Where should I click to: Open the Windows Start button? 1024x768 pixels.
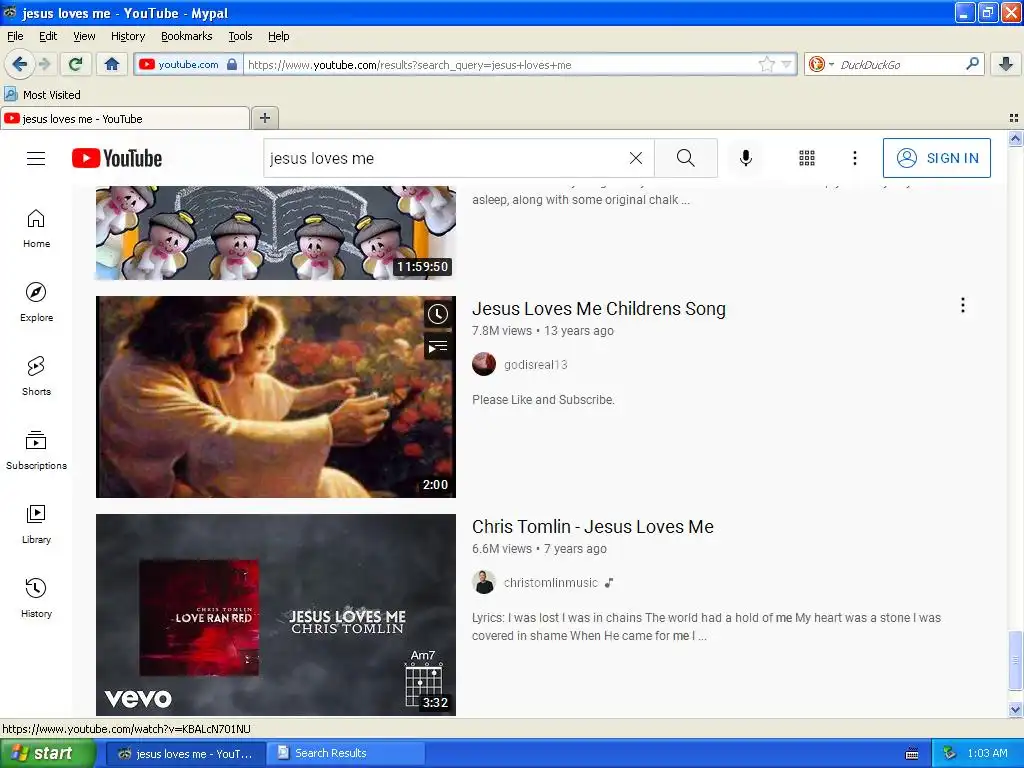[x=47, y=753]
